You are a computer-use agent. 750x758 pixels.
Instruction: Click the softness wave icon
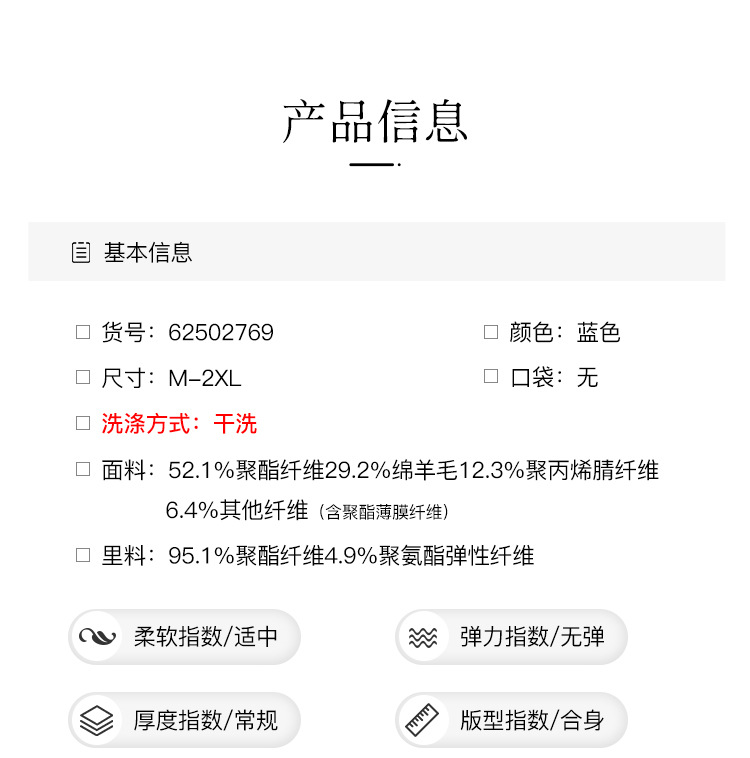(98, 637)
